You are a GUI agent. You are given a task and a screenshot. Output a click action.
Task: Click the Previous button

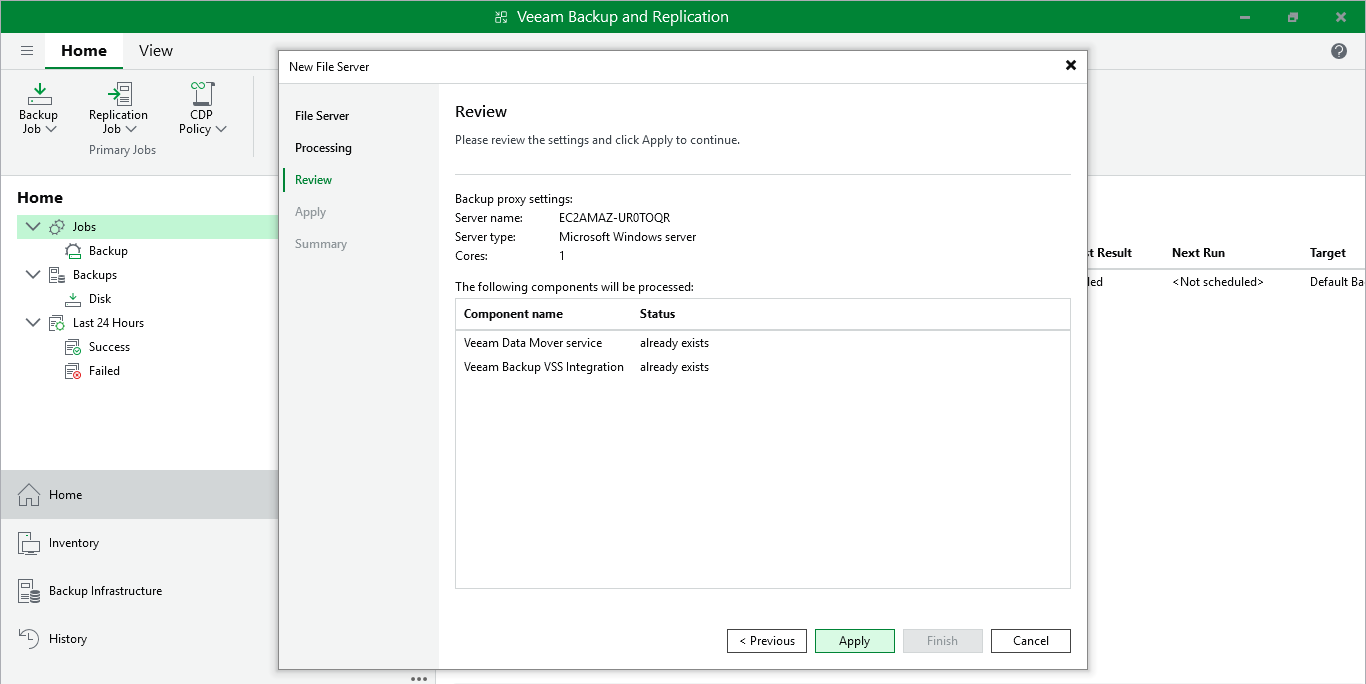[767, 641]
